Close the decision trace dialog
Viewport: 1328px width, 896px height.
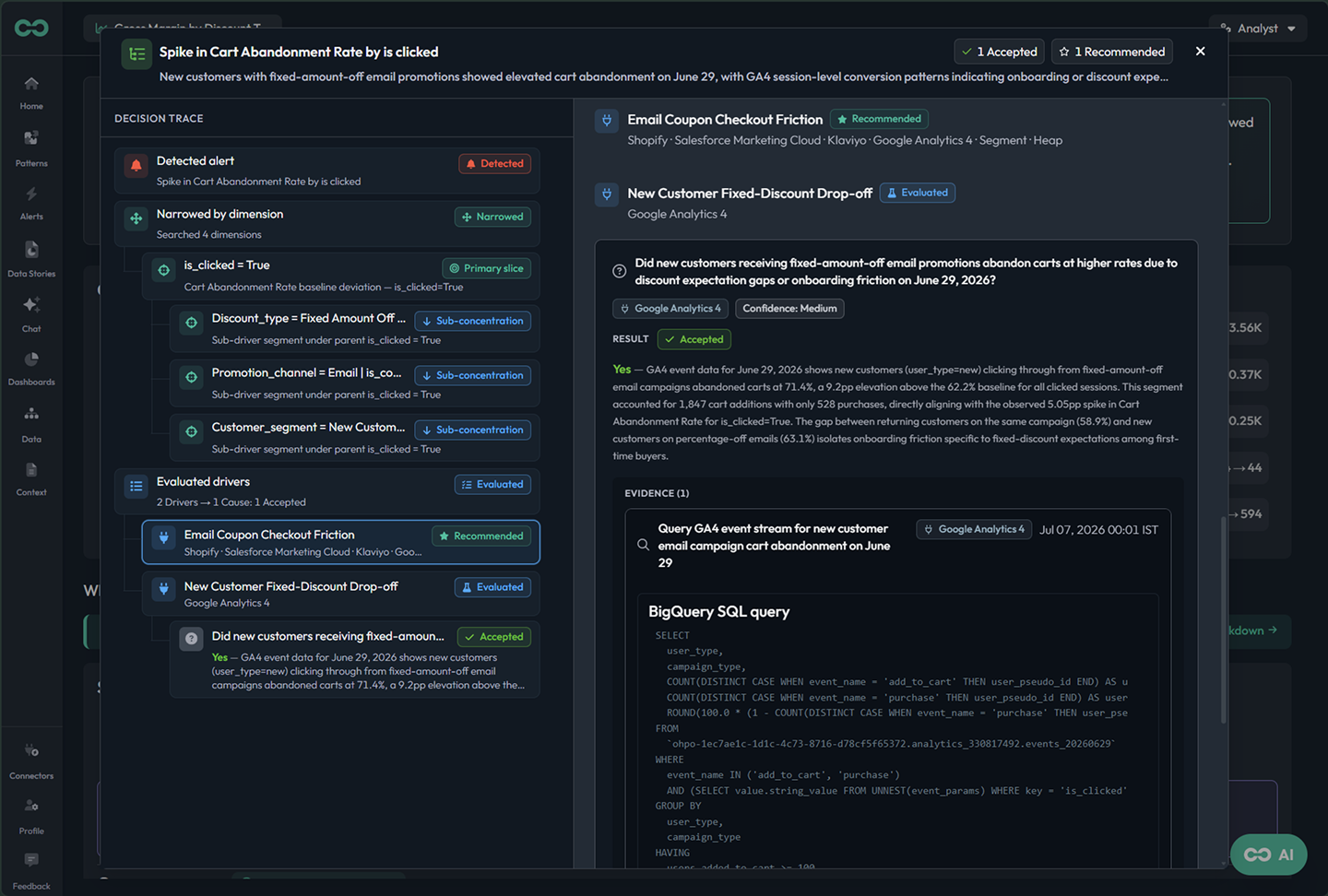pos(1200,52)
